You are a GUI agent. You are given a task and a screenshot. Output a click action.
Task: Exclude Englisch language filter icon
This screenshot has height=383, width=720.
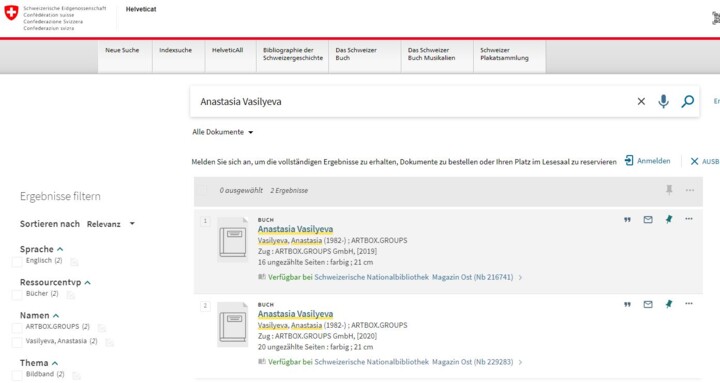pos(74,262)
